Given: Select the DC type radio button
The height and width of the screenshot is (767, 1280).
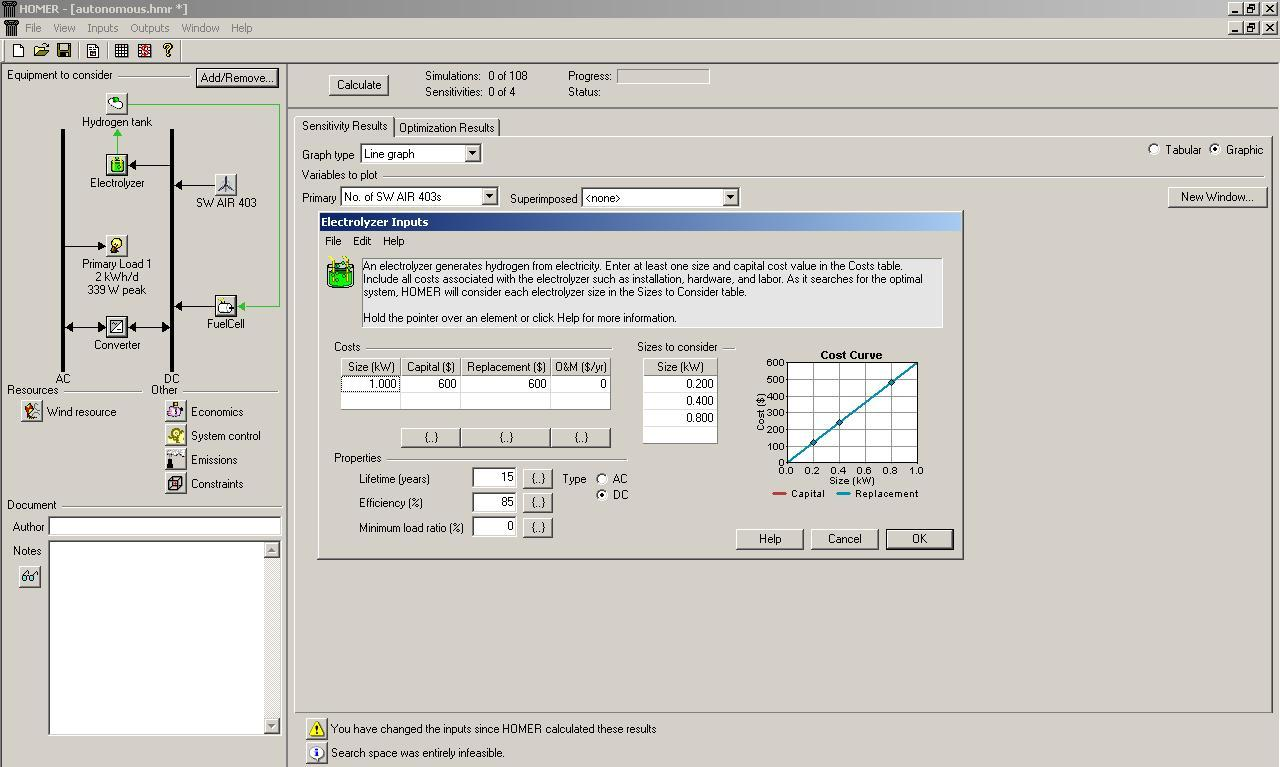Looking at the screenshot, I should pyautogui.click(x=602, y=495).
